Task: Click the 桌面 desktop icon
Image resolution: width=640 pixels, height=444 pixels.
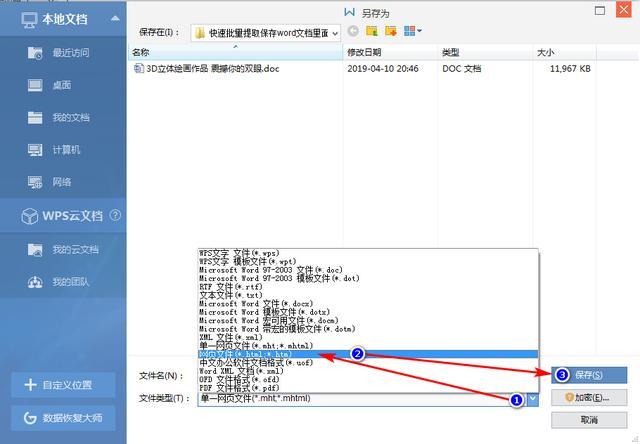Action: (35, 85)
